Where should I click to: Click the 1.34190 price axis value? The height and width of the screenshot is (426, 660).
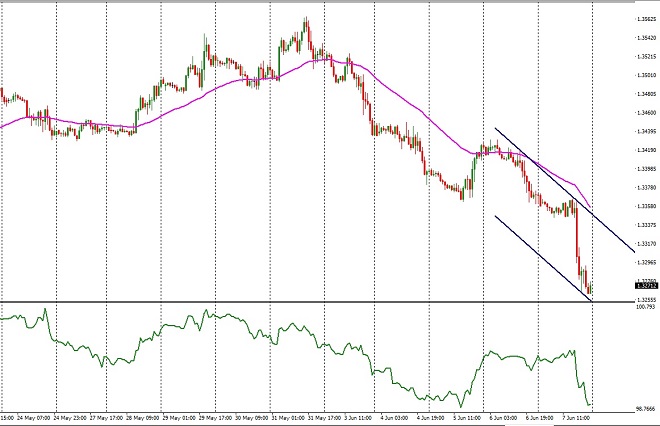[x=647, y=150]
